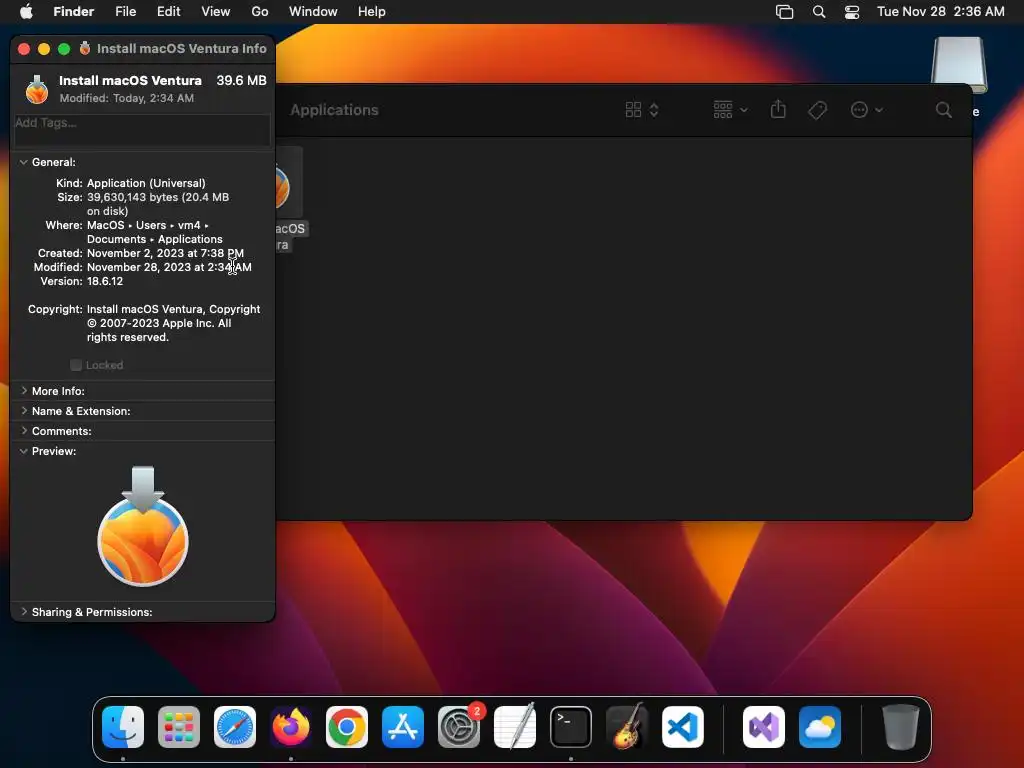Open the Go menu
Image resolution: width=1024 pixels, height=768 pixels.
click(260, 12)
